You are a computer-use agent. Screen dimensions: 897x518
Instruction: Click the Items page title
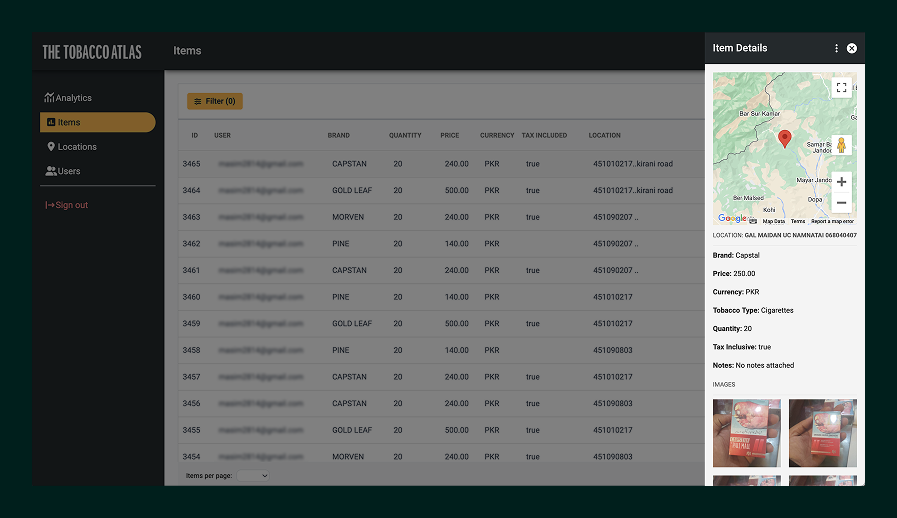187,51
